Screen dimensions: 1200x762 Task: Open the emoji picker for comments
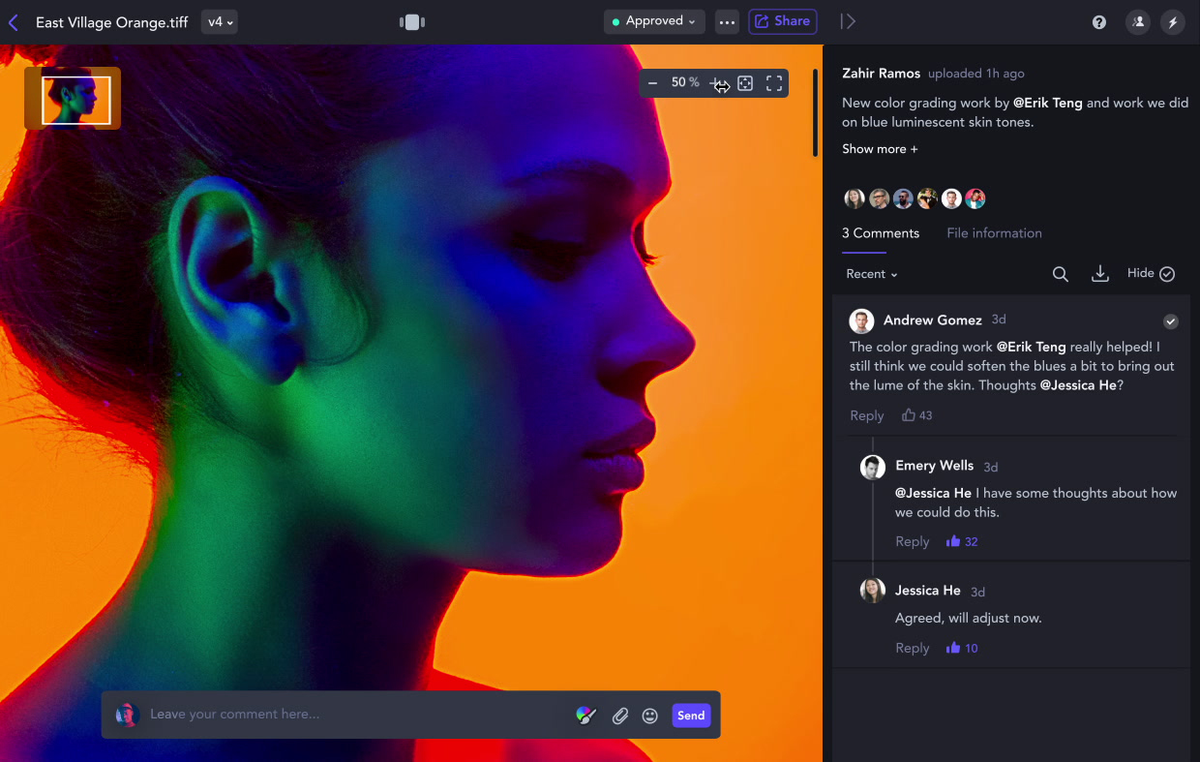click(650, 715)
